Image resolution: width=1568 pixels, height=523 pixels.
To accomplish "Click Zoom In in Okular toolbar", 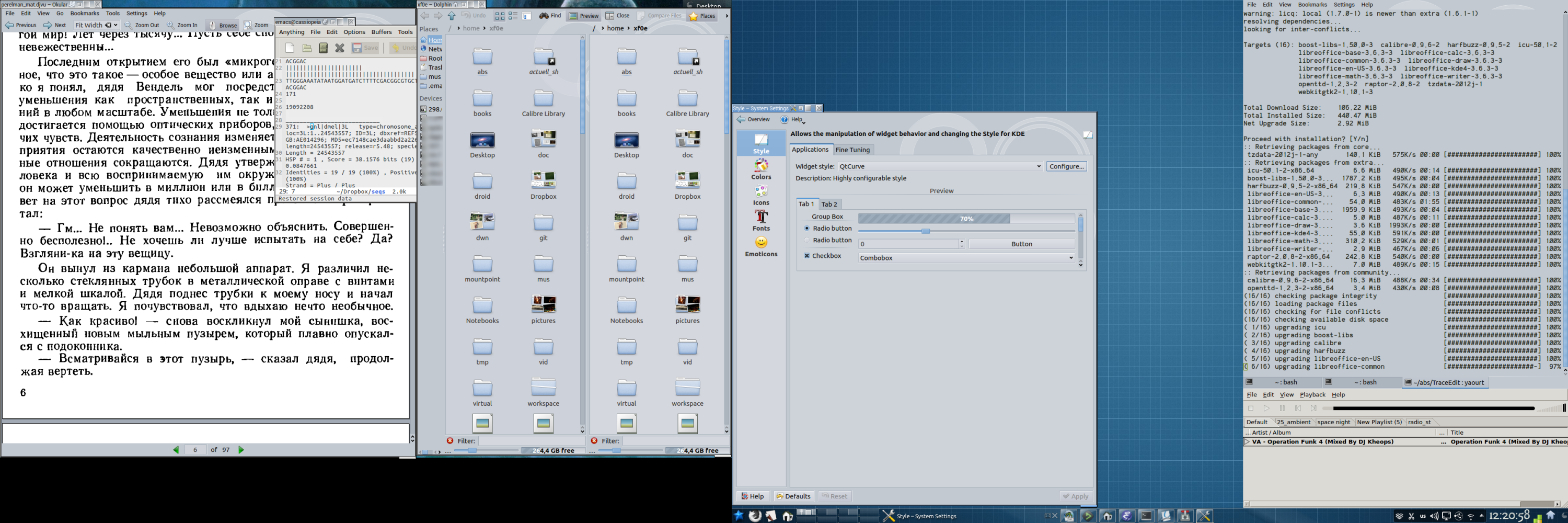I will (x=181, y=25).
